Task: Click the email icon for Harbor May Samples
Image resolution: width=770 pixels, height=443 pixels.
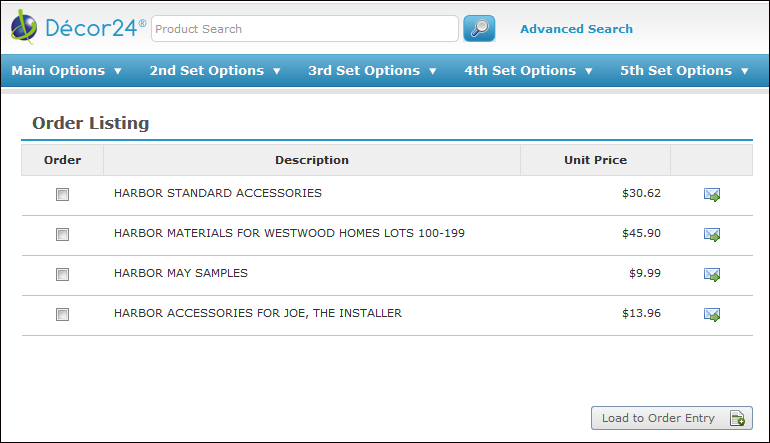Action: [x=712, y=275]
